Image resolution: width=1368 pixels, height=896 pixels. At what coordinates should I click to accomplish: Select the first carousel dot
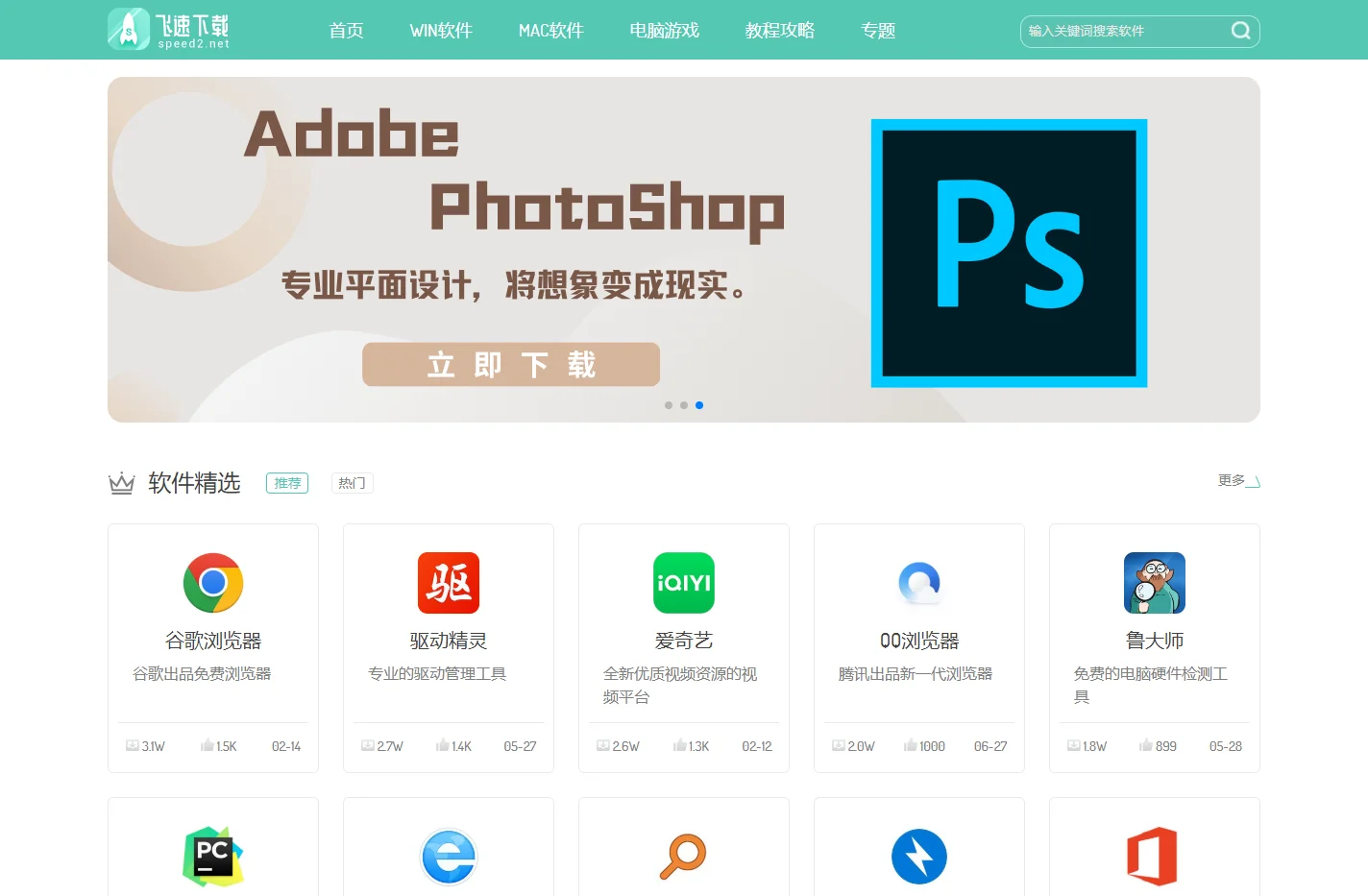(x=669, y=405)
